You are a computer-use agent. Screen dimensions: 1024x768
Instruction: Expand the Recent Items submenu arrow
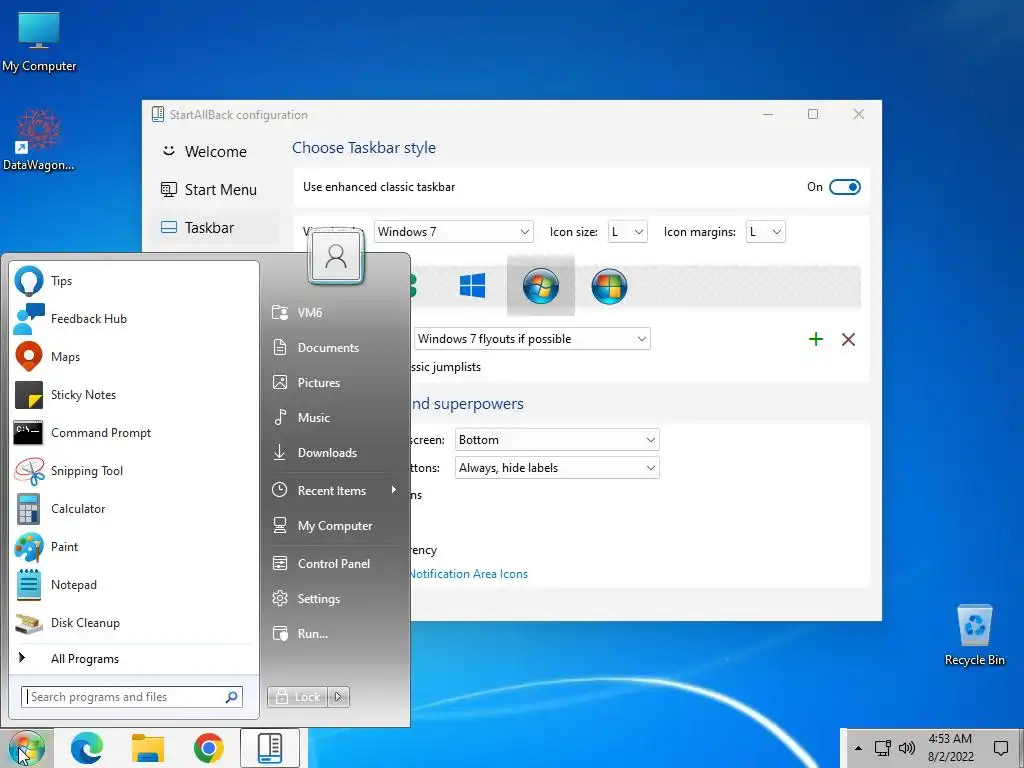tap(394, 490)
